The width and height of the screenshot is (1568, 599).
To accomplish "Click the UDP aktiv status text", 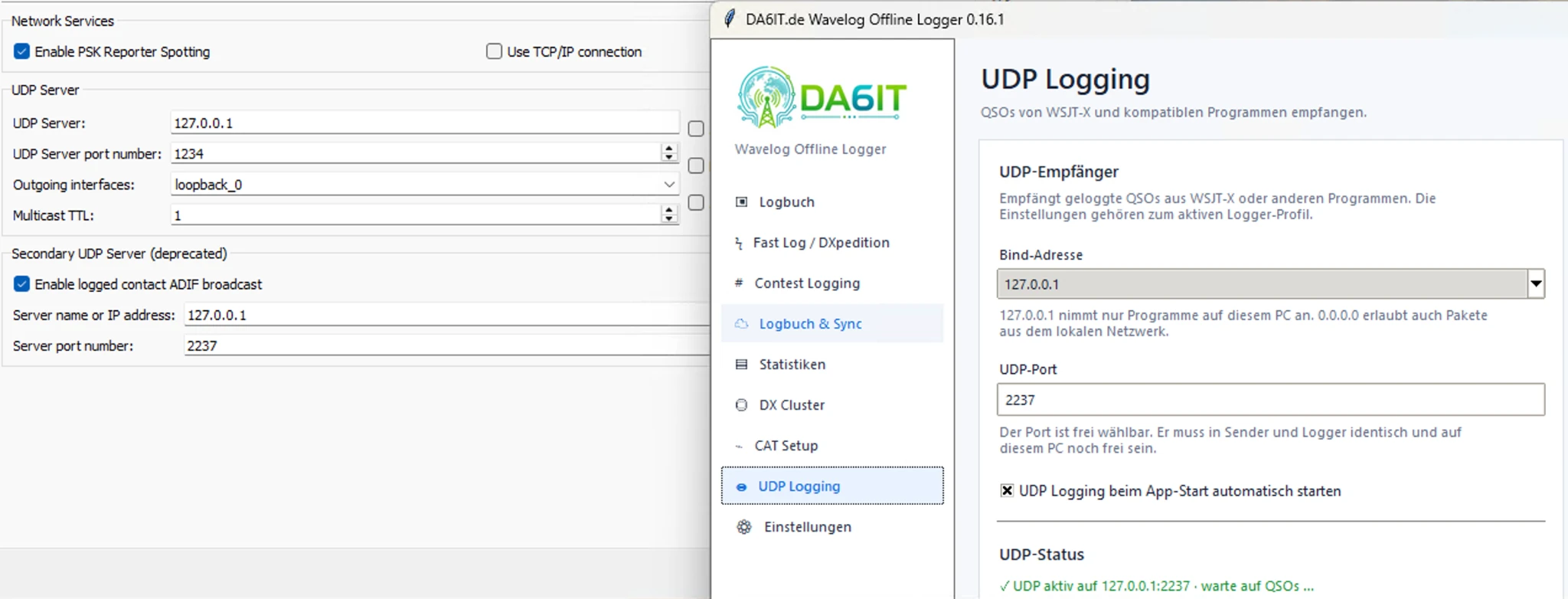I will click(1156, 586).
